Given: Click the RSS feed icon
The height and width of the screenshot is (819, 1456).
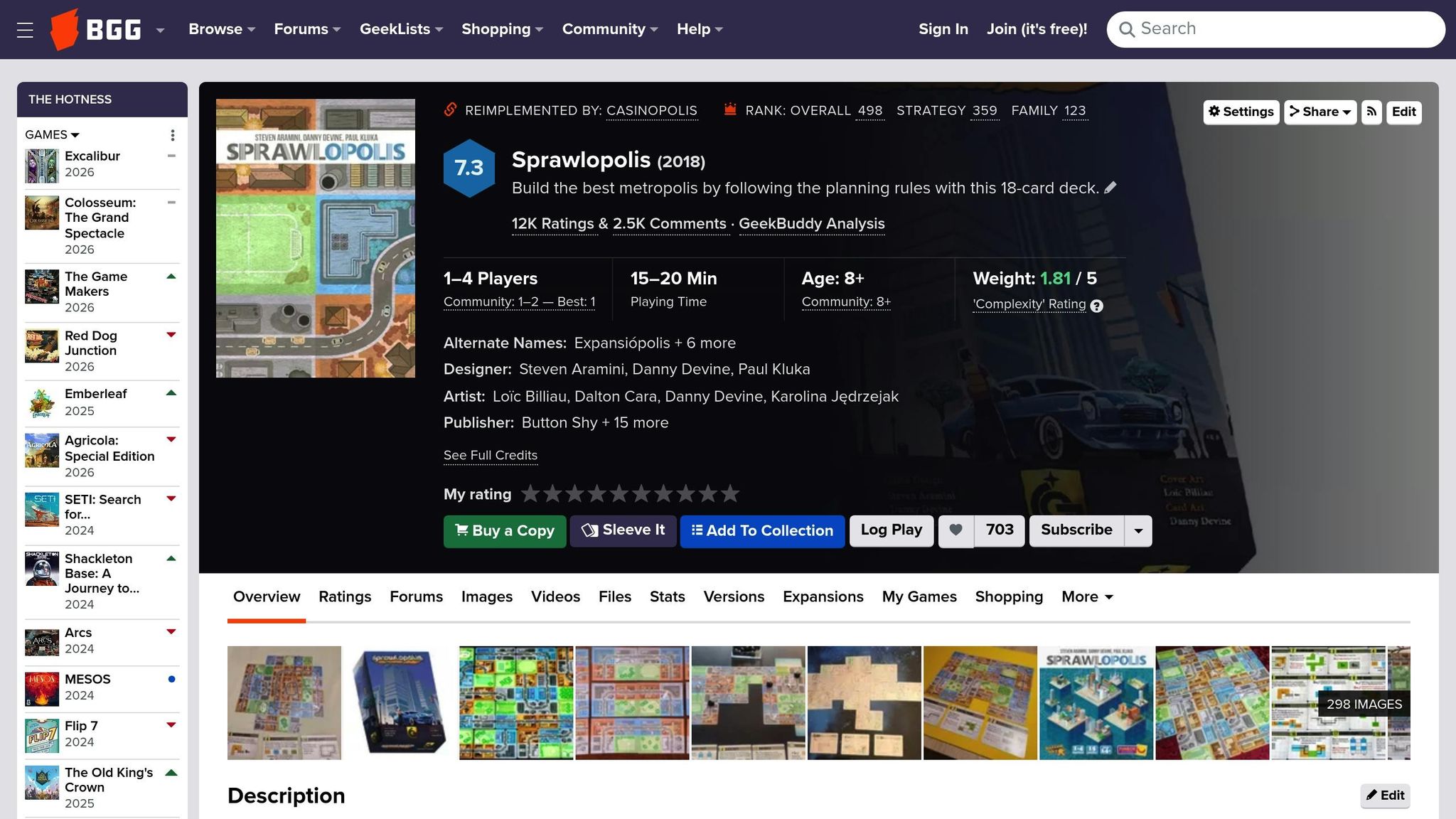Looking at the screenshot, I should 1371,112.
